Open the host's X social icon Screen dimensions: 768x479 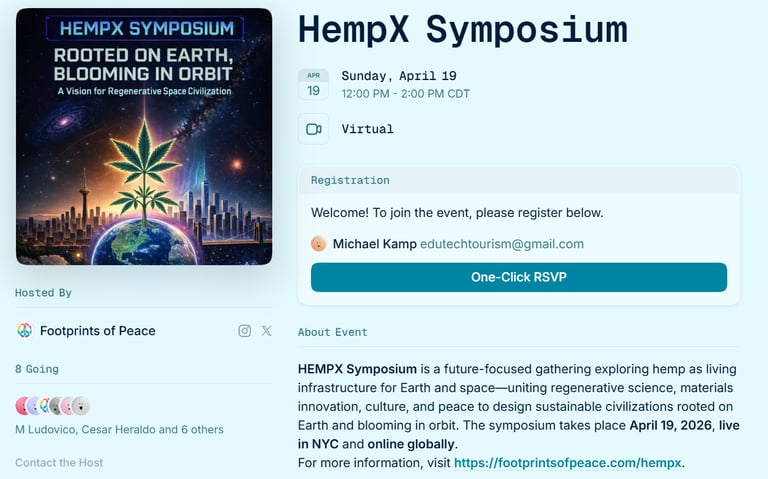[x=266, y=331]
